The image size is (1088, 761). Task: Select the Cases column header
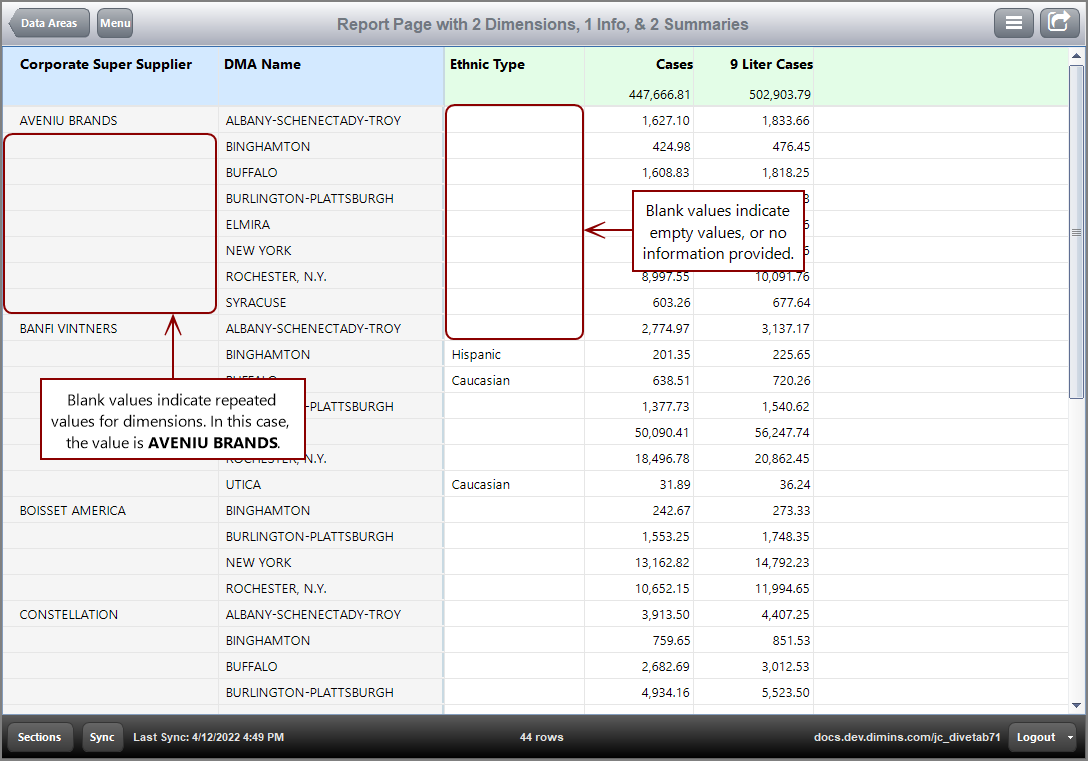[674, 65]
